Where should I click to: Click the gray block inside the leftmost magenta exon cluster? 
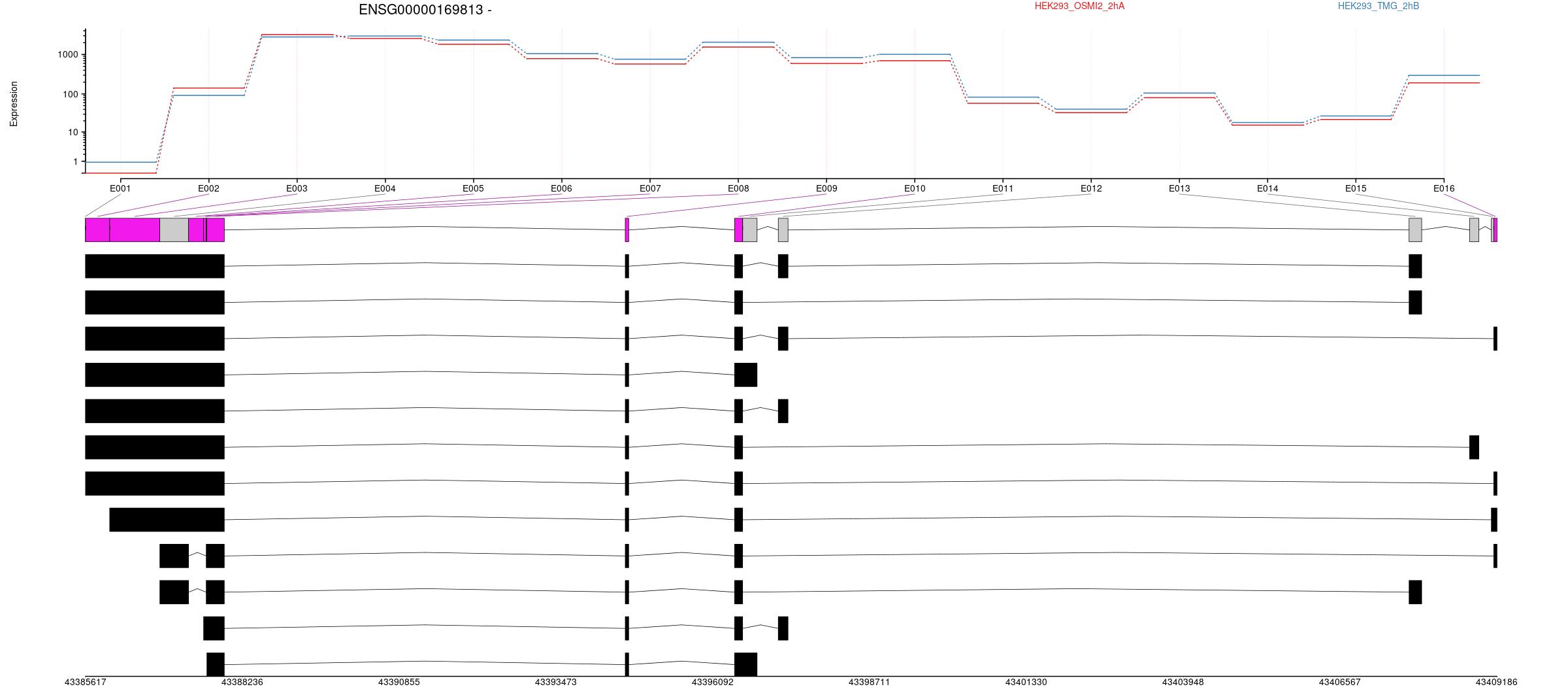[x=174, y=230]
